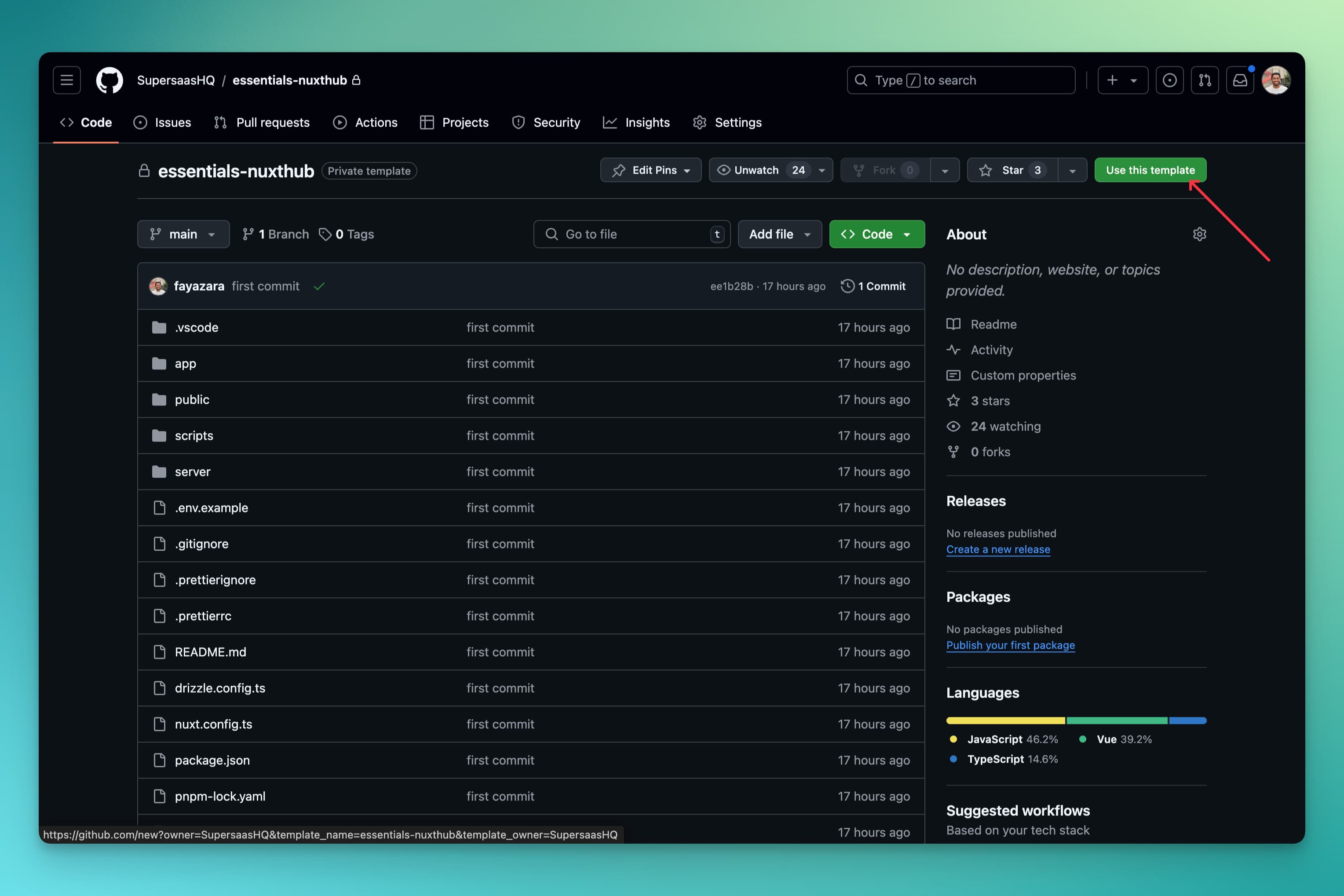
Task: Click the green commit status checkmark
Action: click(319, 286)
